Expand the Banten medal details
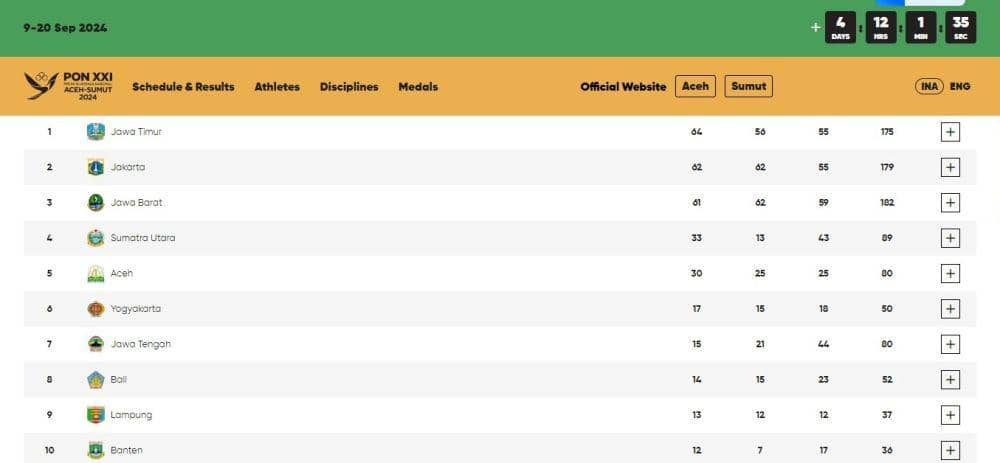 950,450
